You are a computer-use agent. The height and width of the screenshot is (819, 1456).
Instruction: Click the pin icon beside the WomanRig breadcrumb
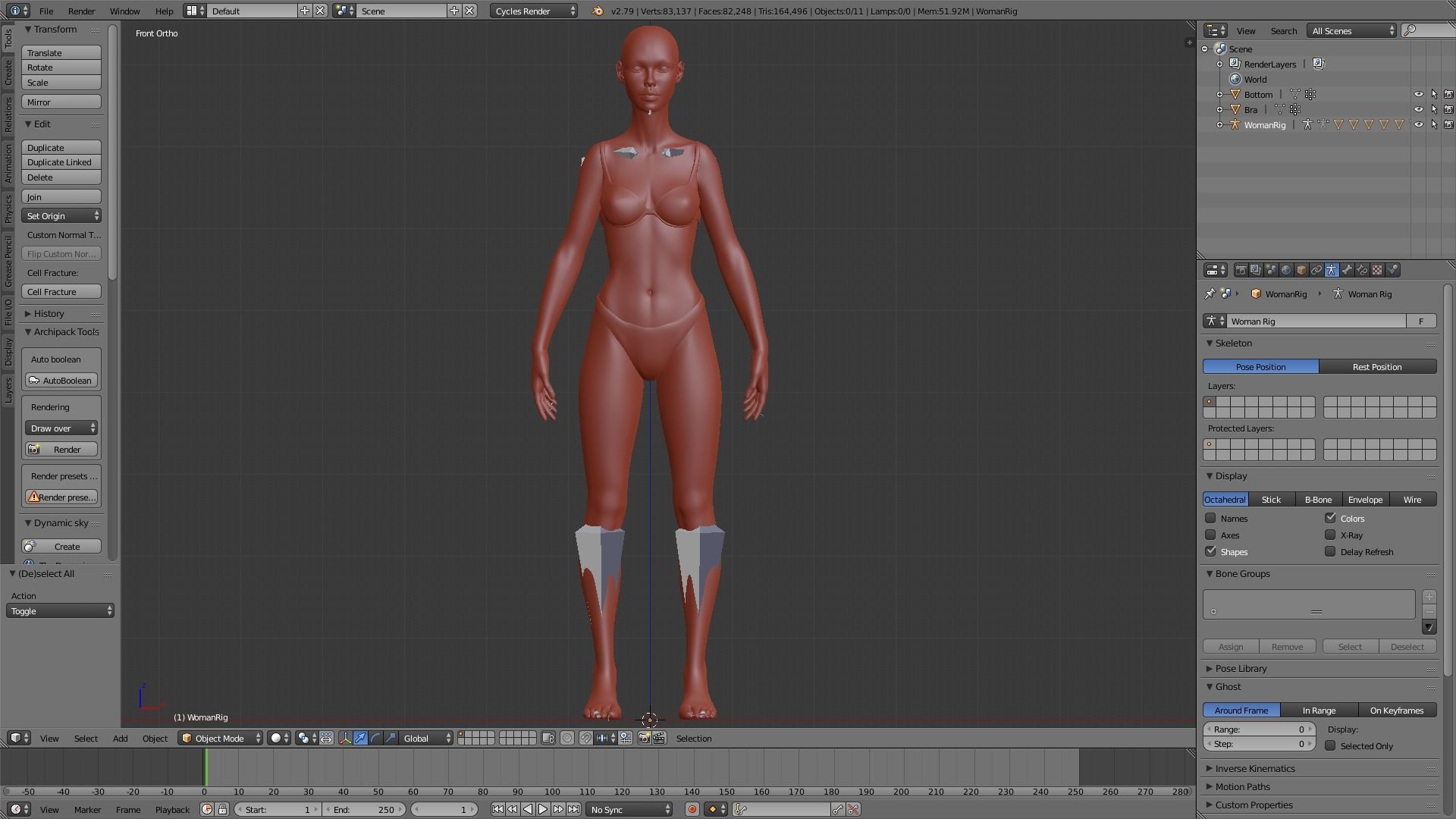tap(1210, 294)
